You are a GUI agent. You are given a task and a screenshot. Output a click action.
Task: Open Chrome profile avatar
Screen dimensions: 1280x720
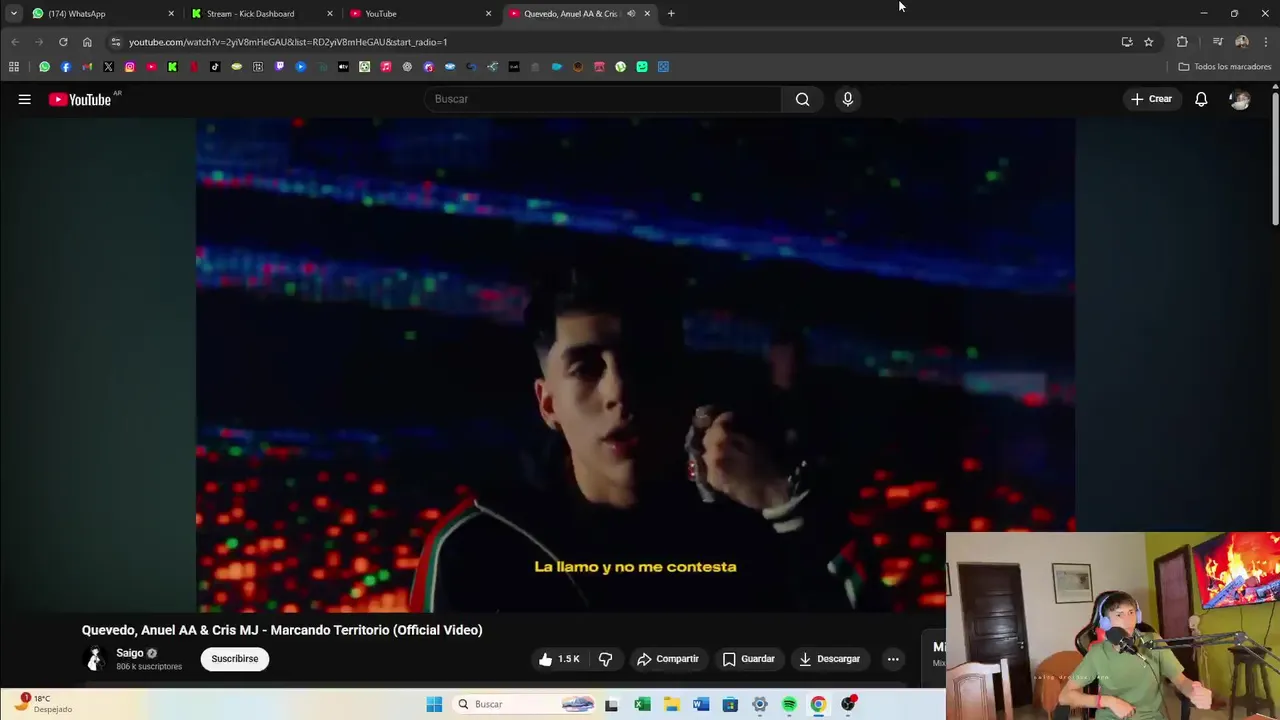point(1242,42)
